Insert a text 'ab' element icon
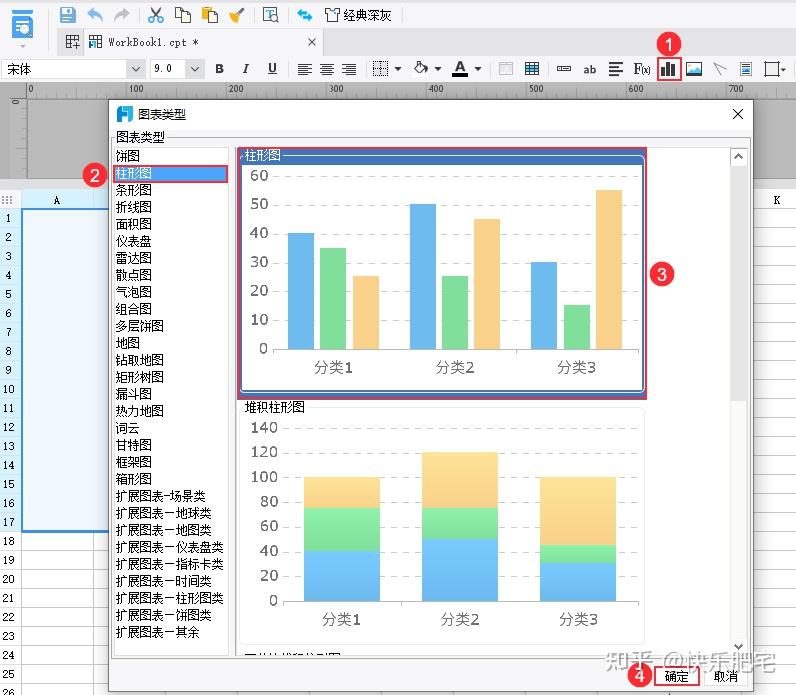 [589, 70]
